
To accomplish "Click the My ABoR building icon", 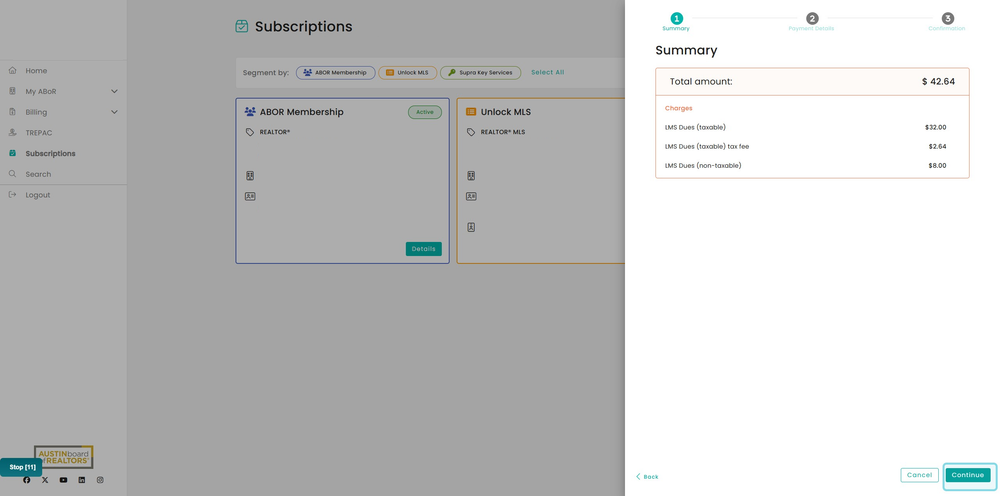I will pyautogui.click(x=12, y=91).
